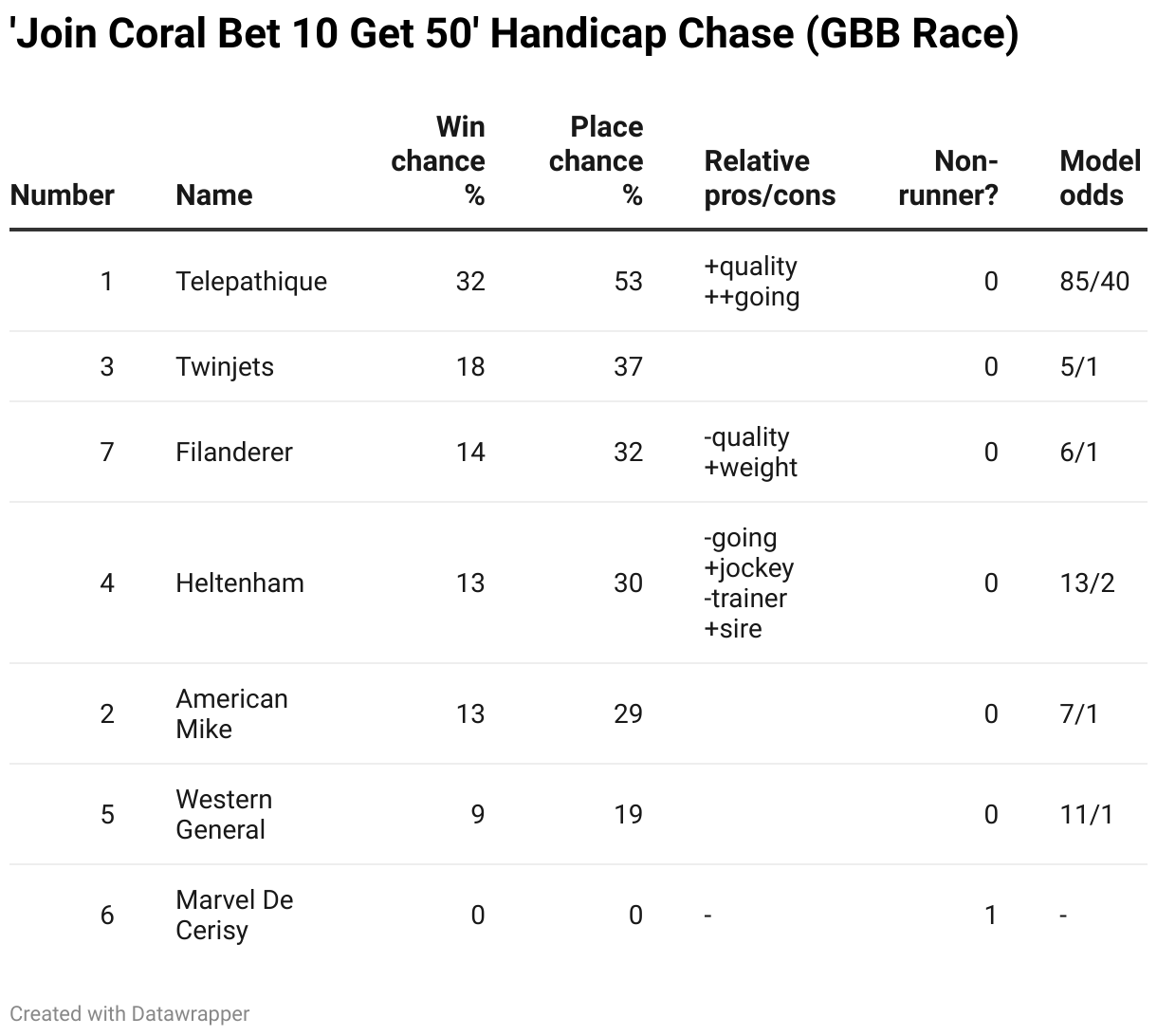
Task: Click the "Number" column header
Action: 62,195
